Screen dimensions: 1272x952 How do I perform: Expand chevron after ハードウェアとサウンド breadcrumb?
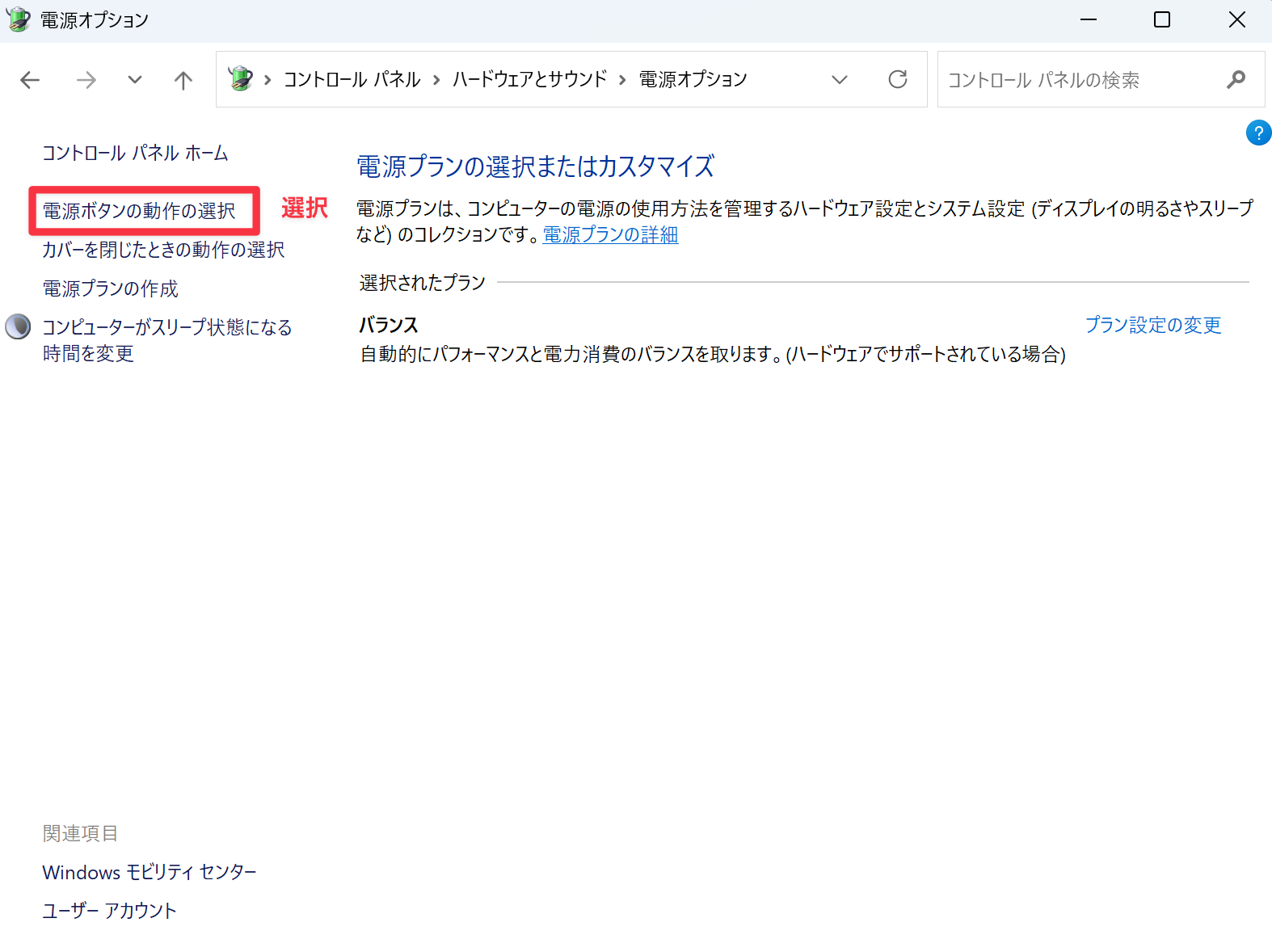(622, 80)
